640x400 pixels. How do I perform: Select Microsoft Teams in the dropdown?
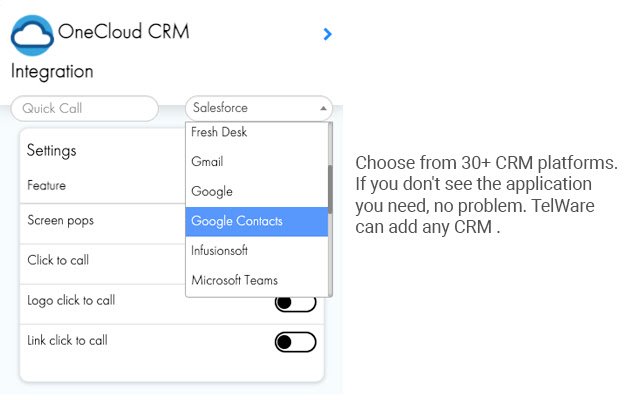pos(257,280)
